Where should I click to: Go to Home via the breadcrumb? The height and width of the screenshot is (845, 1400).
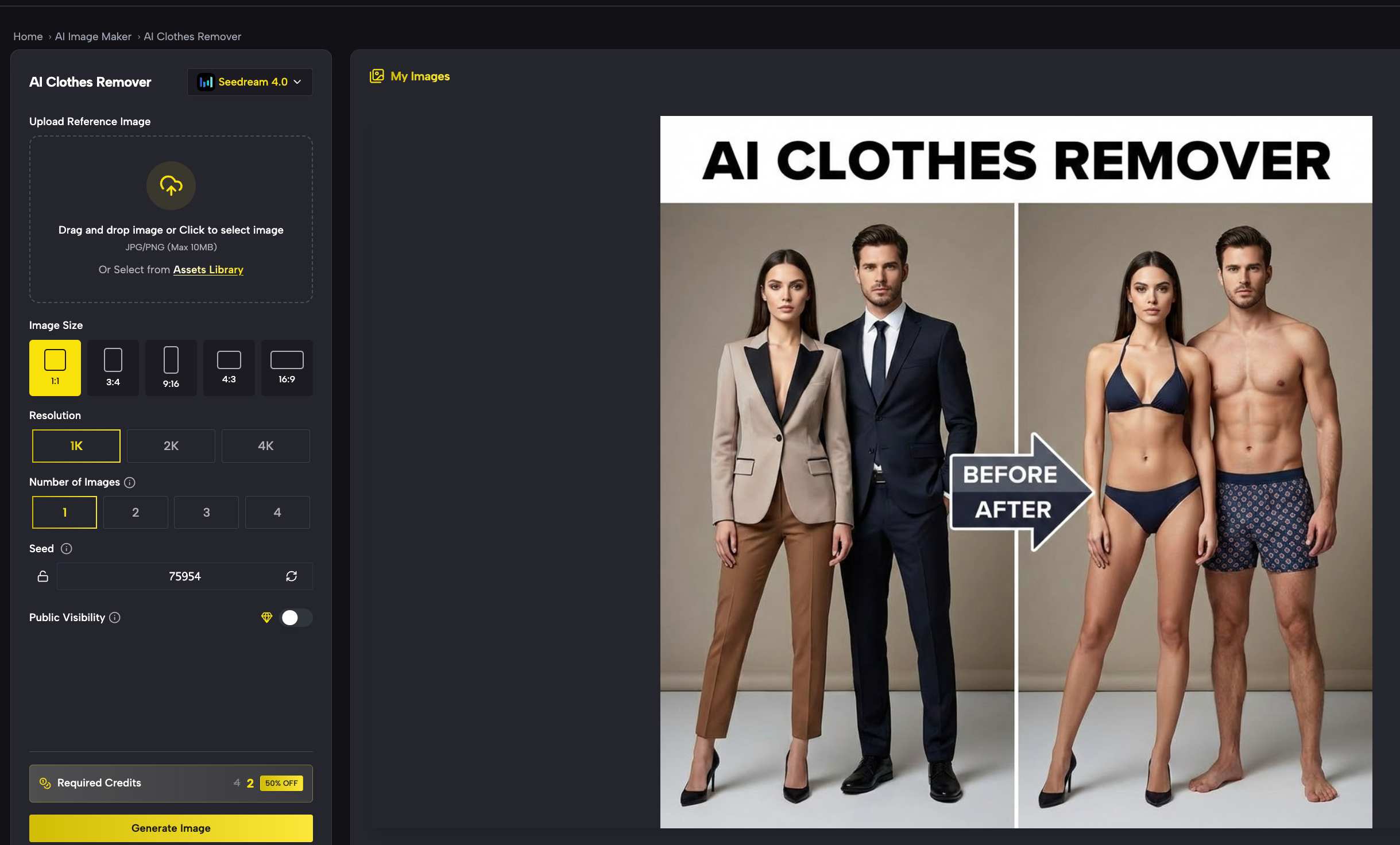point(28,36)
